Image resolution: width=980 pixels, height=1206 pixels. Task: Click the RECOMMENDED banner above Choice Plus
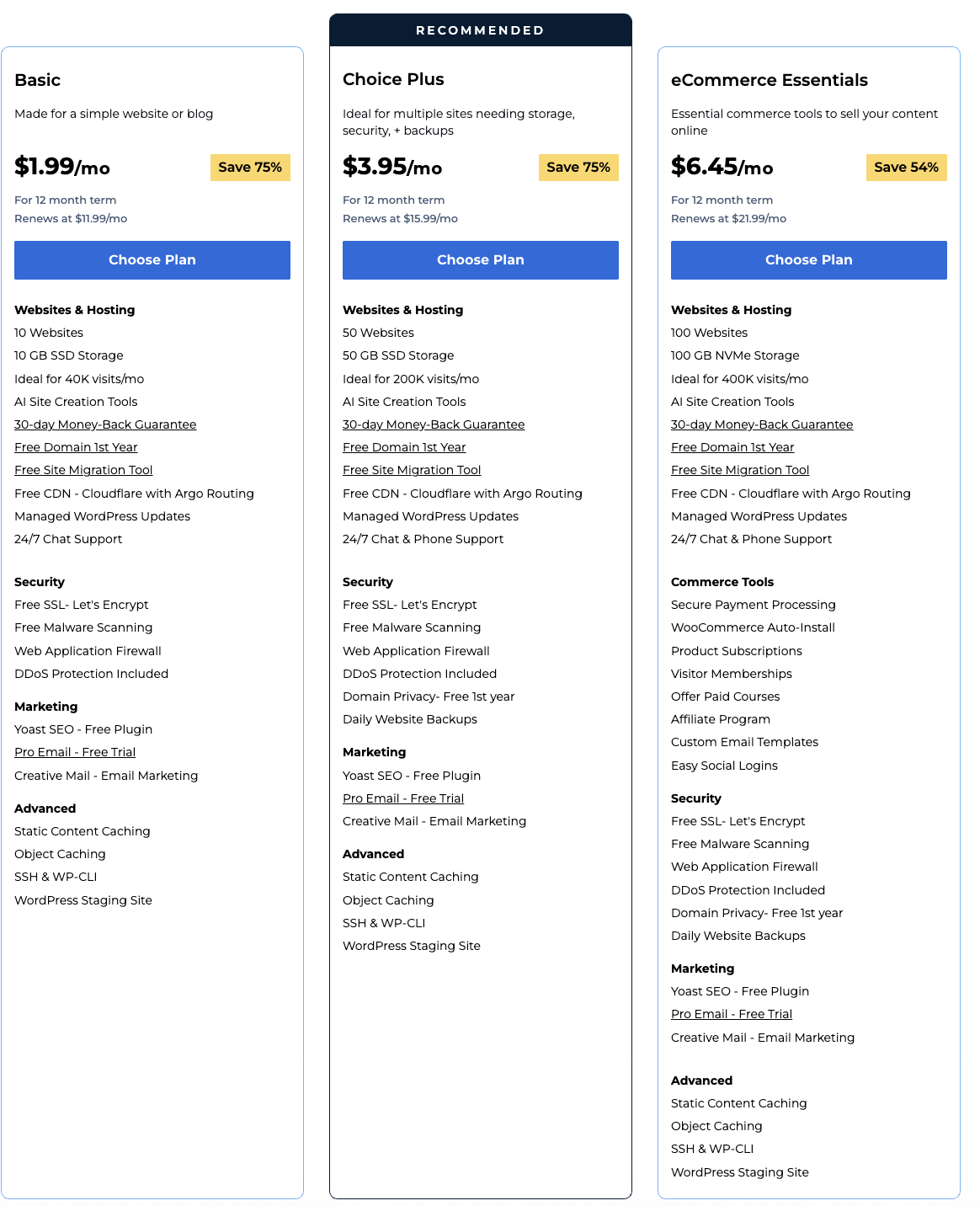point(481,30)
